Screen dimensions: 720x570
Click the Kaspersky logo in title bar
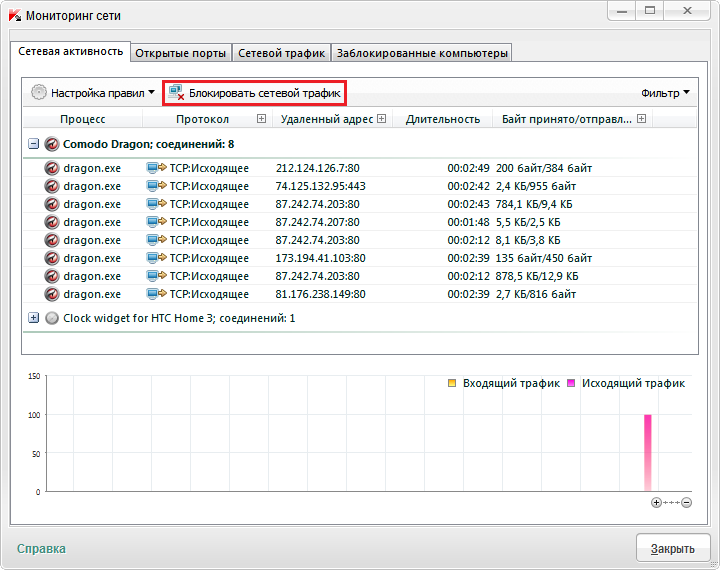tap(15, 15)
